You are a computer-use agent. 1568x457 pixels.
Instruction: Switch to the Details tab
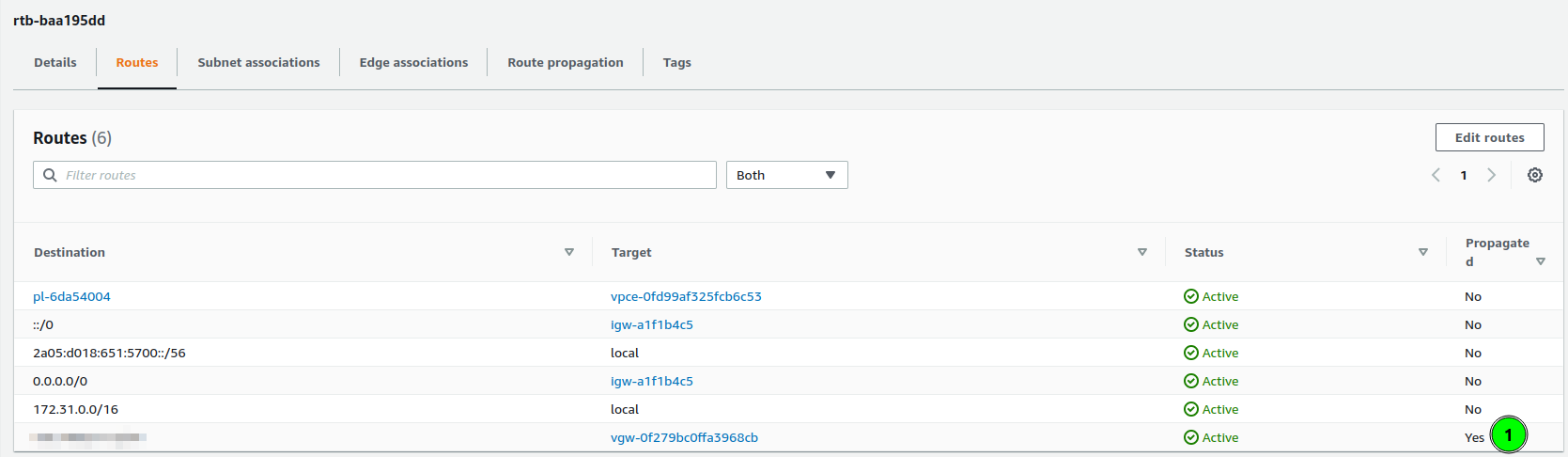pos(55,62)
